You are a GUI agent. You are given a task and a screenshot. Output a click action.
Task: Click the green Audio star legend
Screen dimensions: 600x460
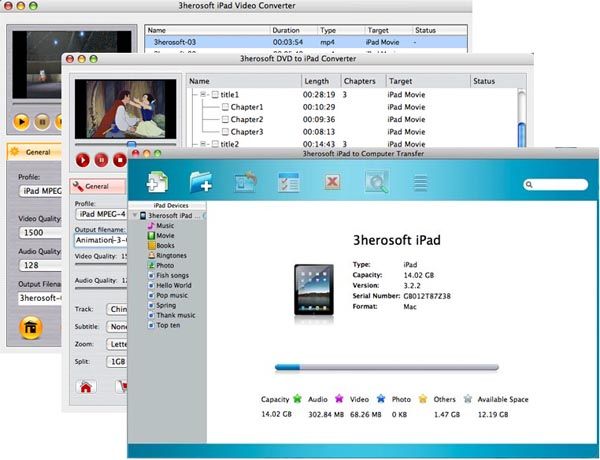click(x=297, y=399)
